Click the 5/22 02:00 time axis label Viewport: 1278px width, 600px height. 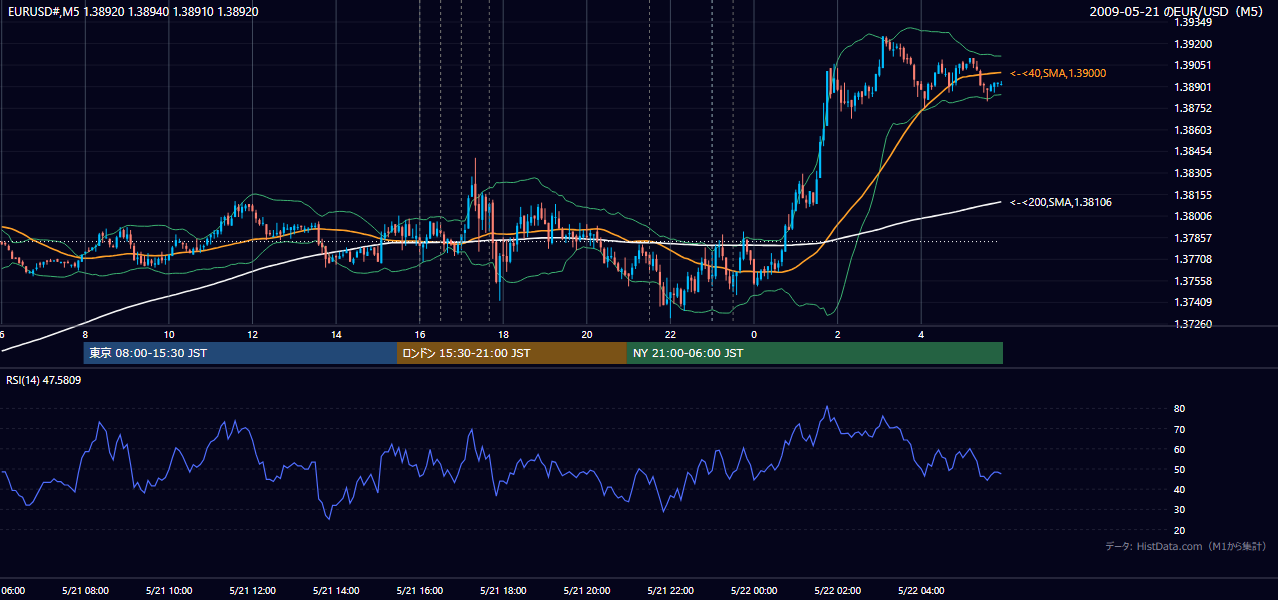point(838,590)
